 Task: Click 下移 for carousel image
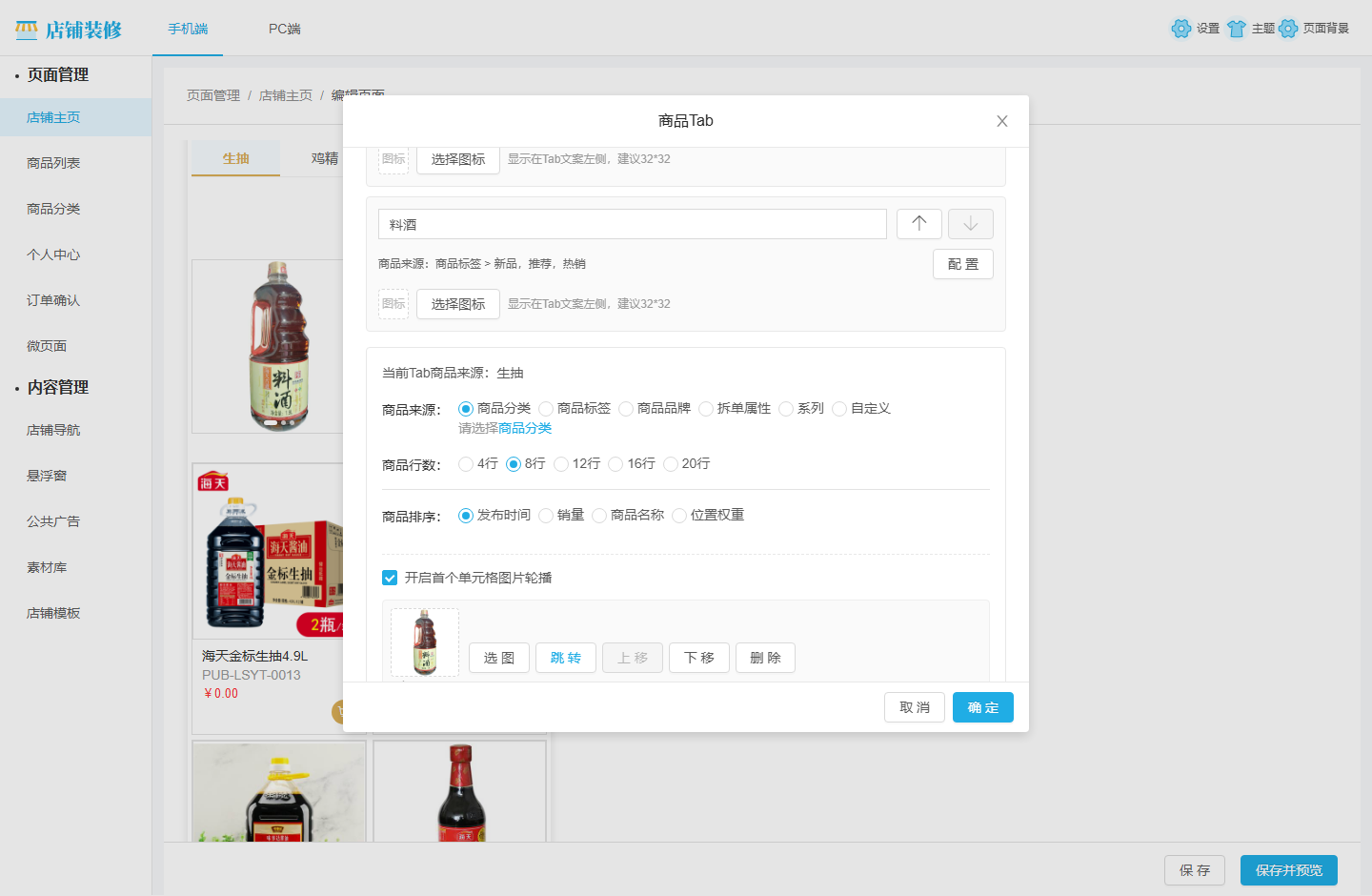[699, 658]
